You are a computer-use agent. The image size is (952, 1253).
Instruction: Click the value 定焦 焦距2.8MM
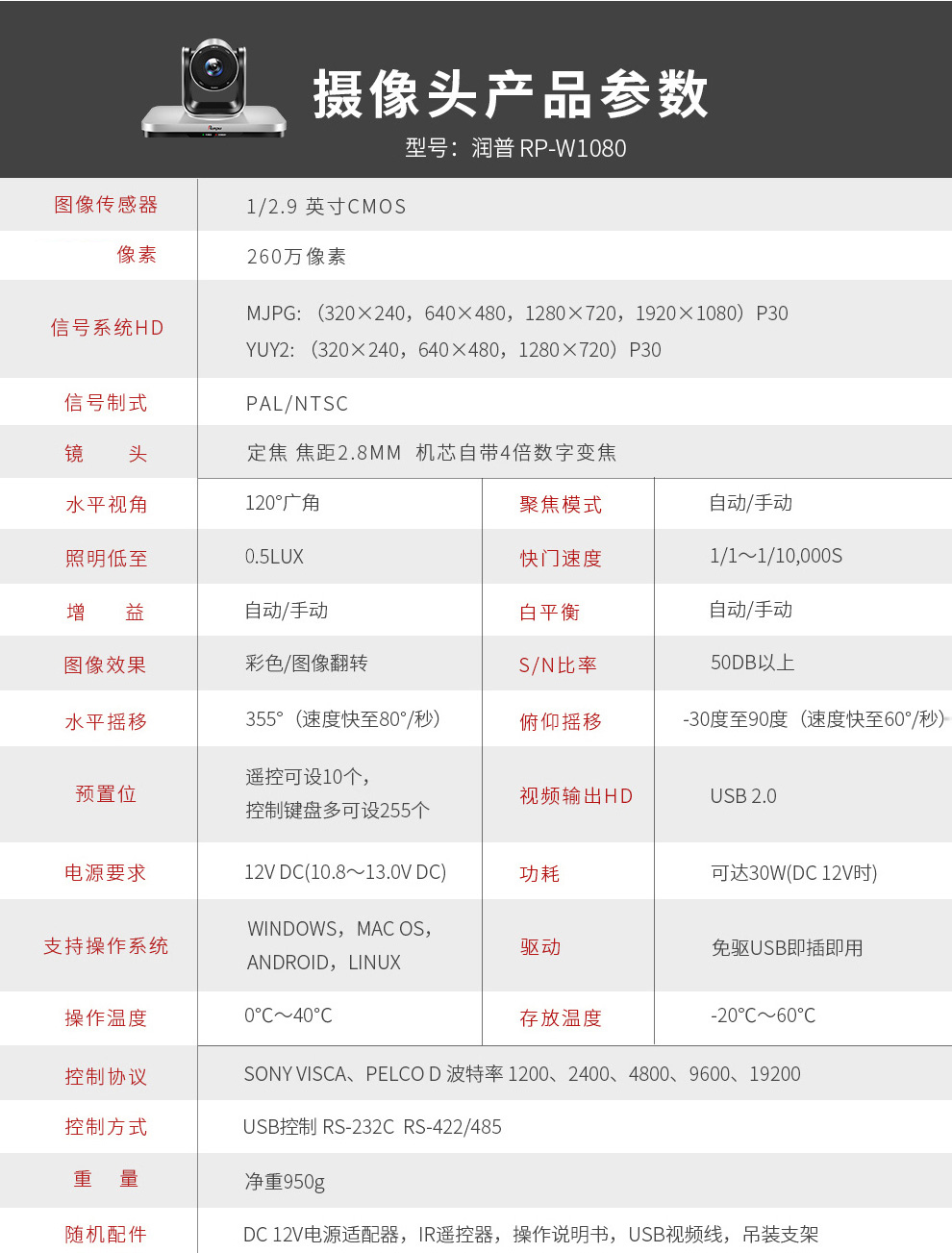coord(324,453)
